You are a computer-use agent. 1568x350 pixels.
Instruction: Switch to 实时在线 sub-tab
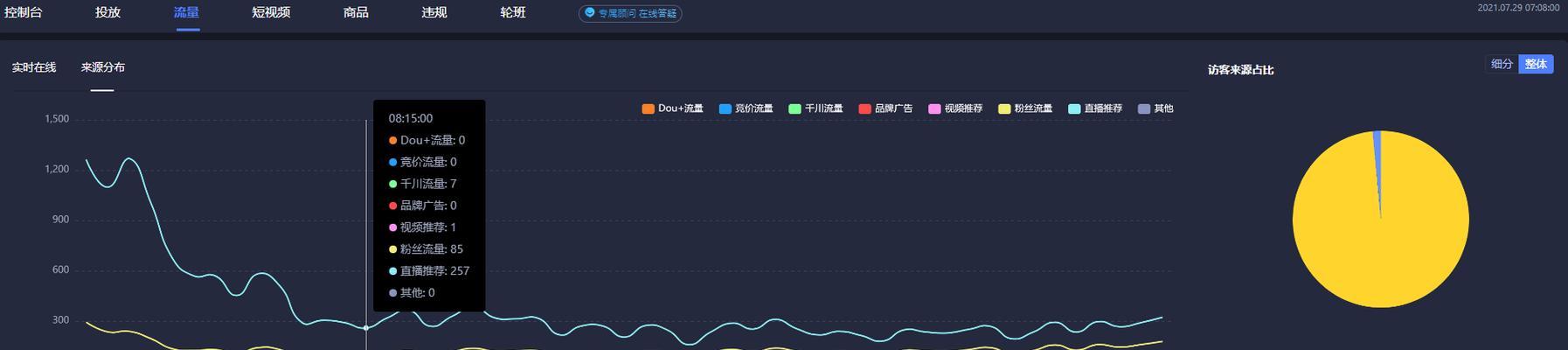click(34, 67)
